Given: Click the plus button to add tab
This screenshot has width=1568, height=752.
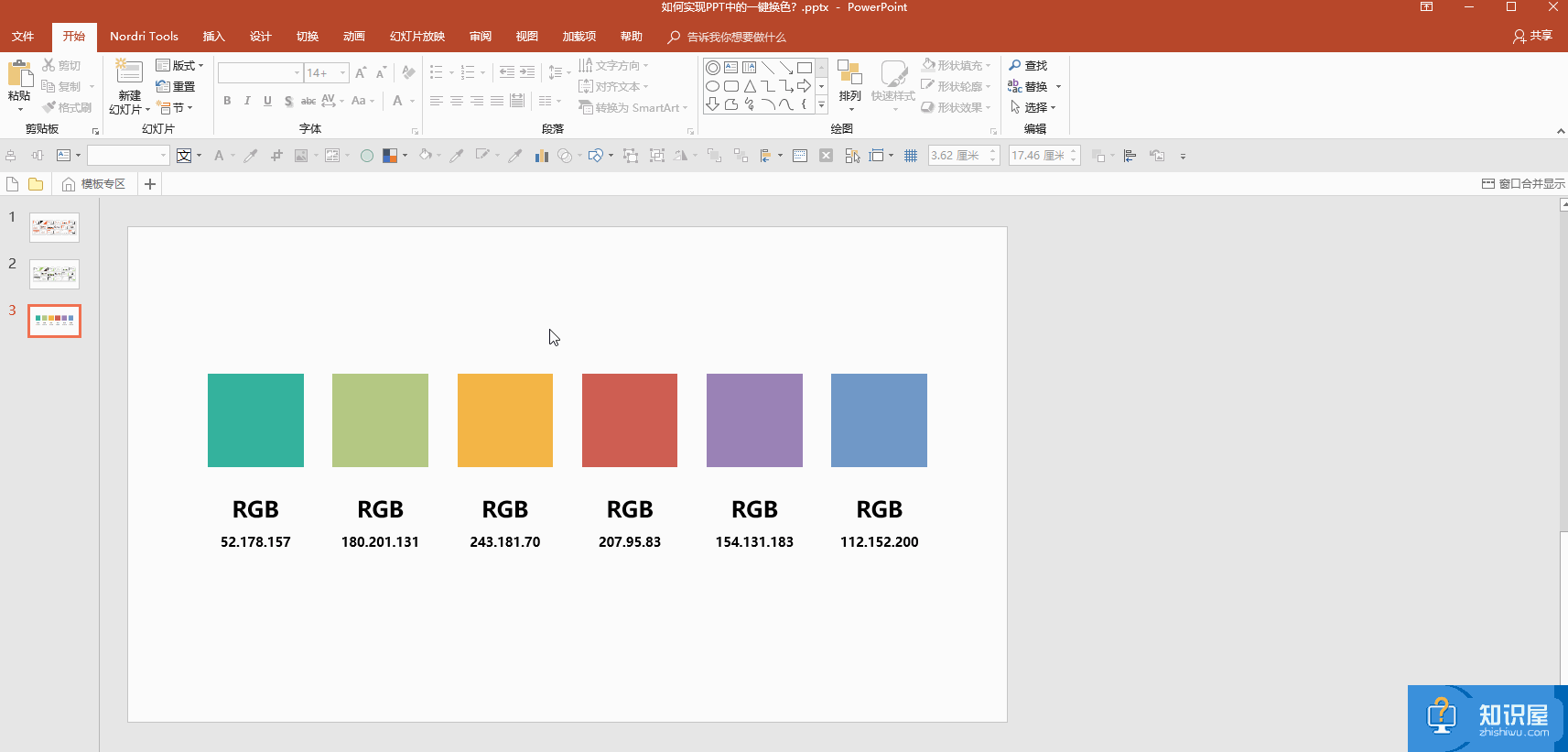Looking at the screenshot, I should pos(150,184).
